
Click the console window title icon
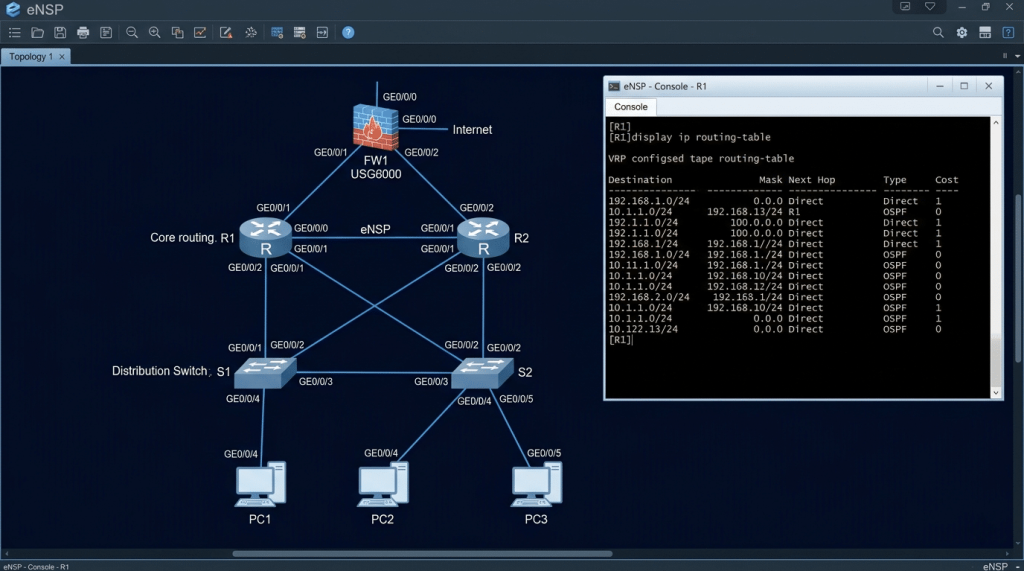(x=614, y=86)
